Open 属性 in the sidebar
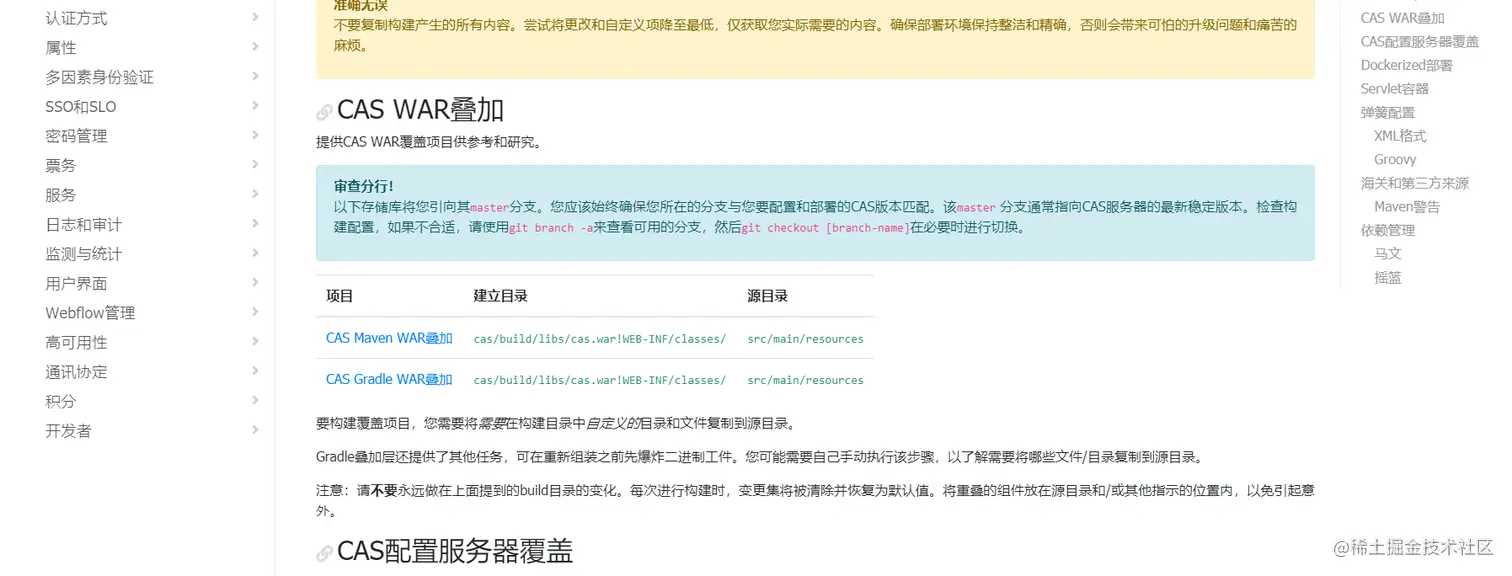 click(x=61, y=47)
